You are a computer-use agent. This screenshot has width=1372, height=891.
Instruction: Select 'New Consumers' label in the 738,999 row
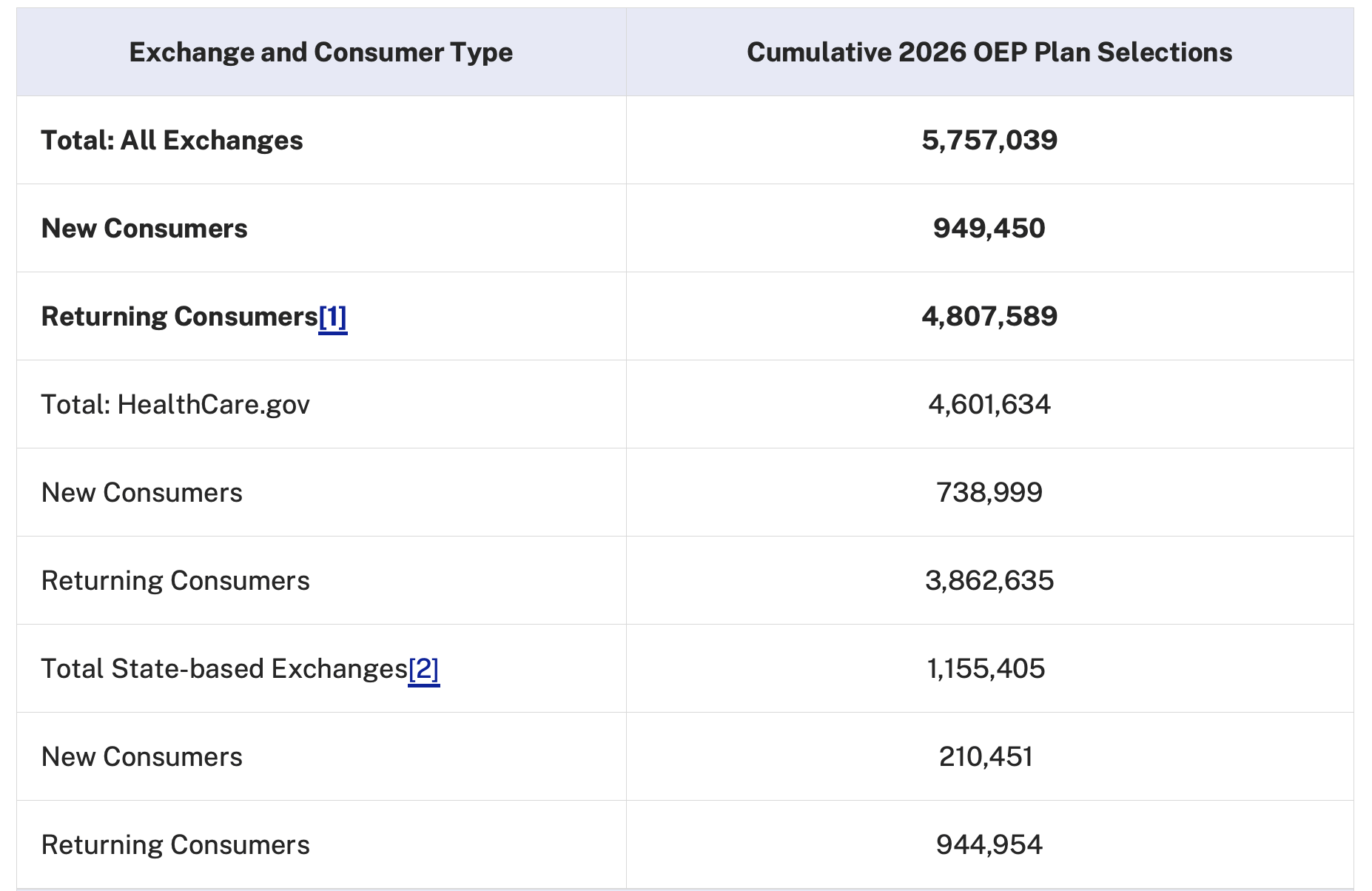(x=142, y=493)
